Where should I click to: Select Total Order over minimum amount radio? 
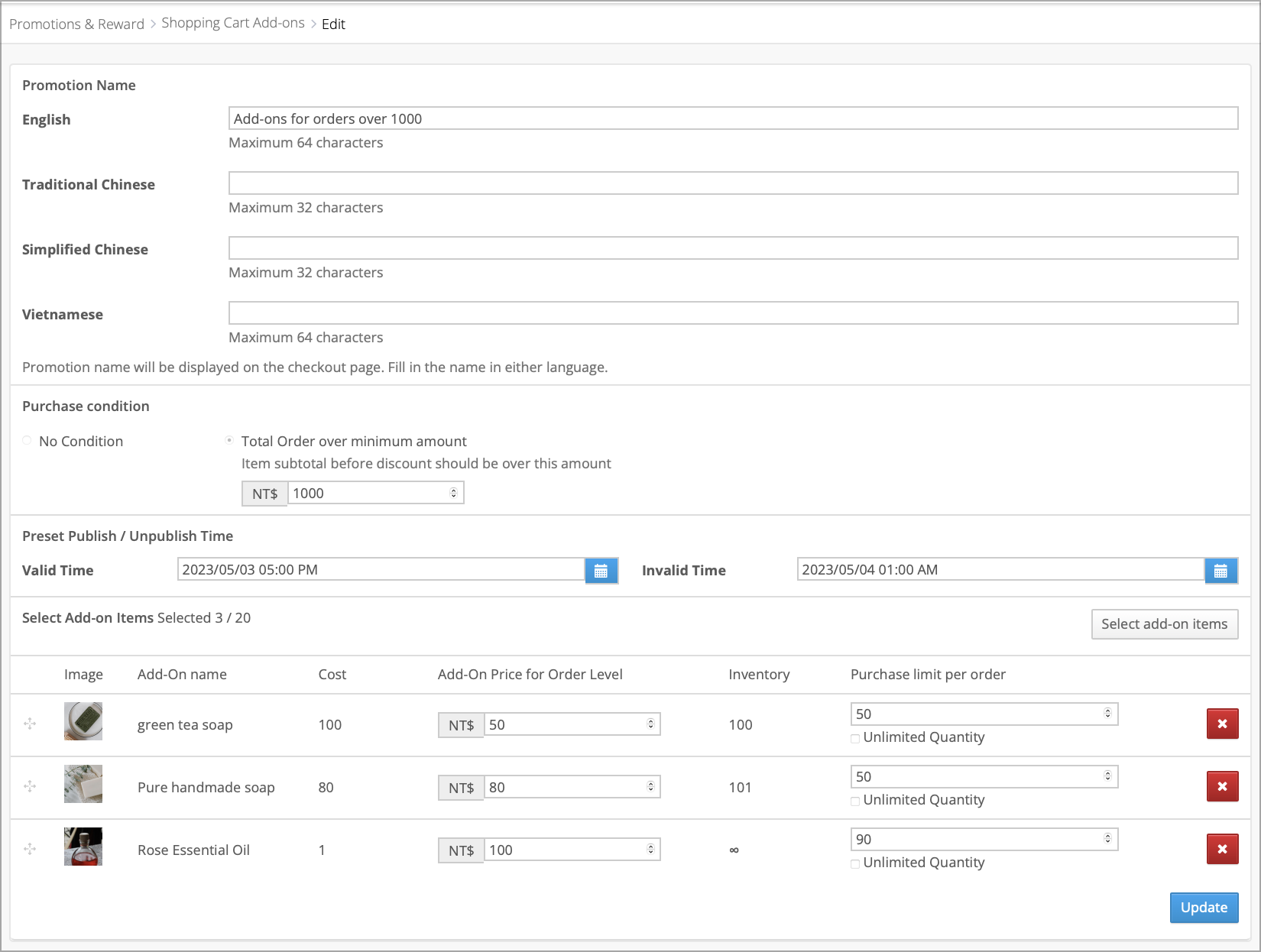point(229,440)
